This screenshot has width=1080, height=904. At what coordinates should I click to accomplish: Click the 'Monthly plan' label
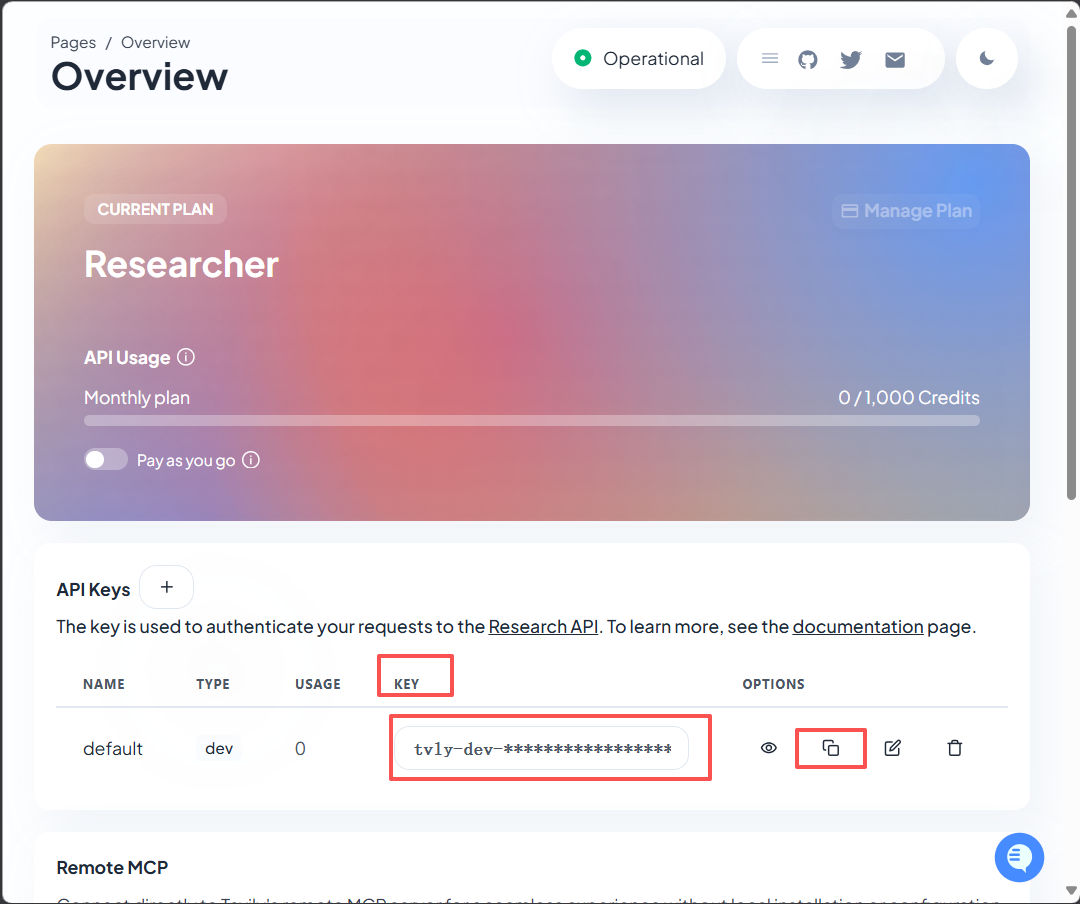tap(137, 398)
